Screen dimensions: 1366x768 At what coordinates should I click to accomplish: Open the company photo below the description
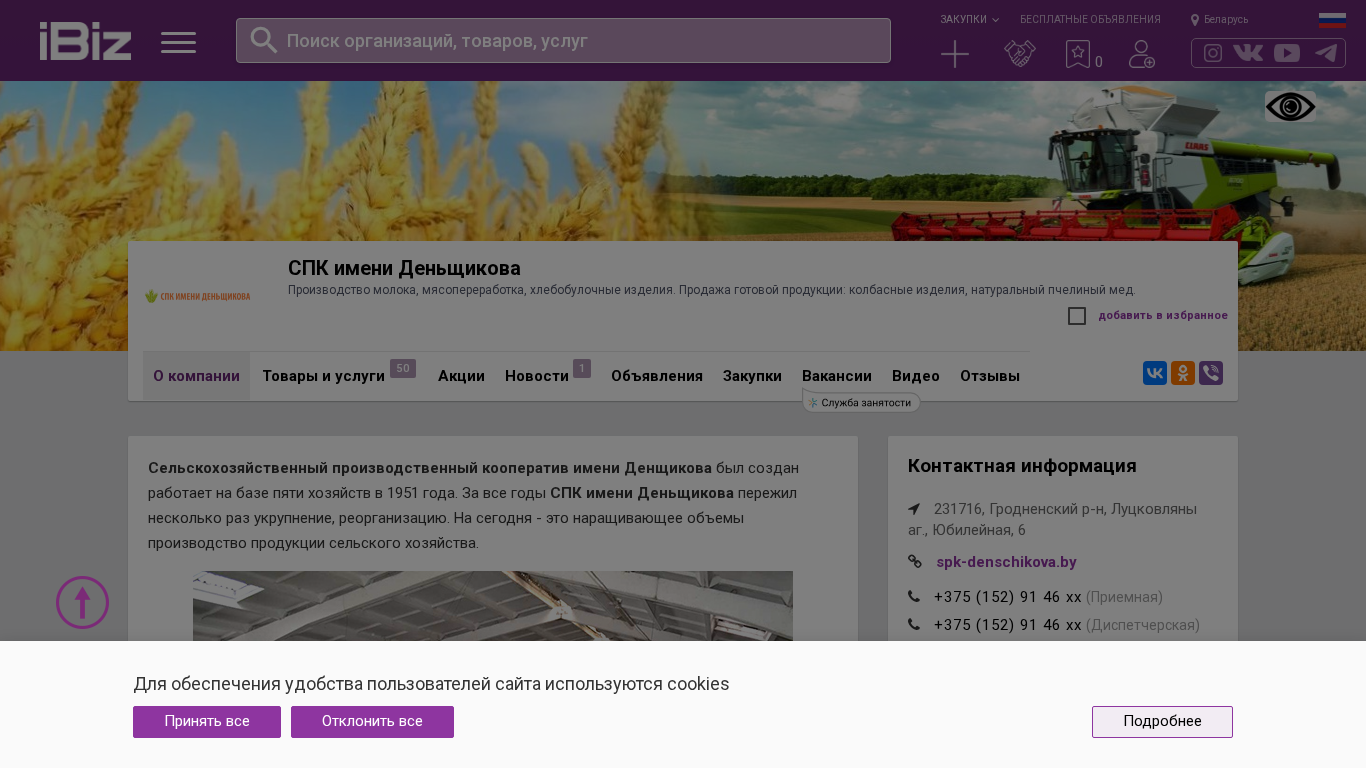(493, 606)
